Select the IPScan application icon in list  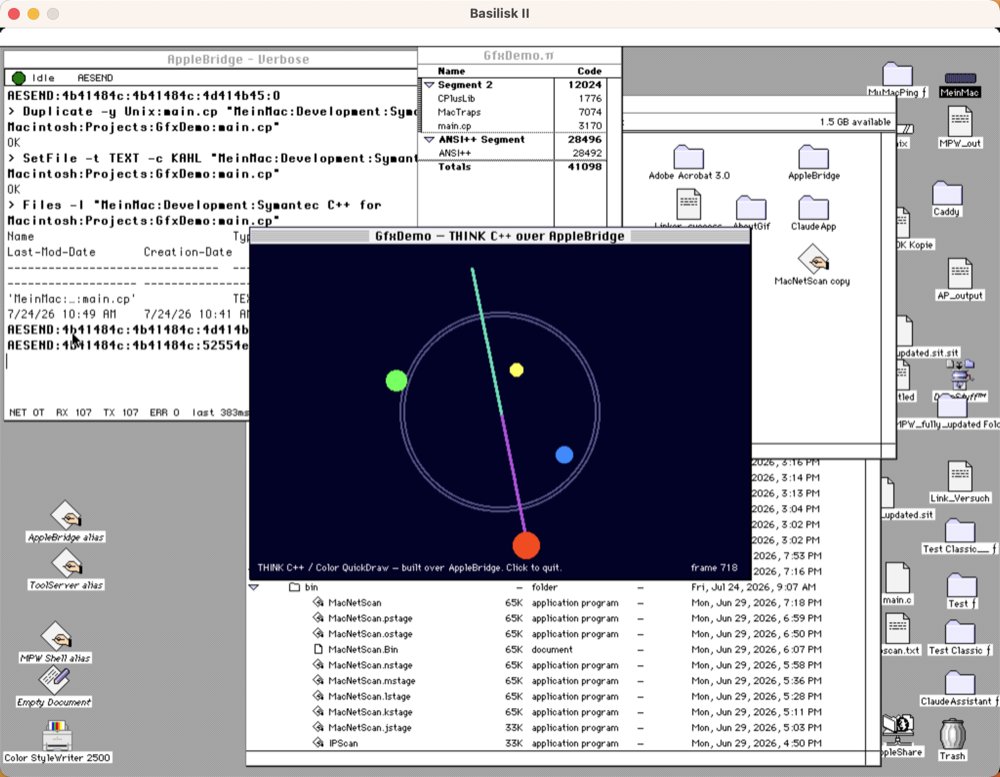pyautogui.click(x=318, y=743)
